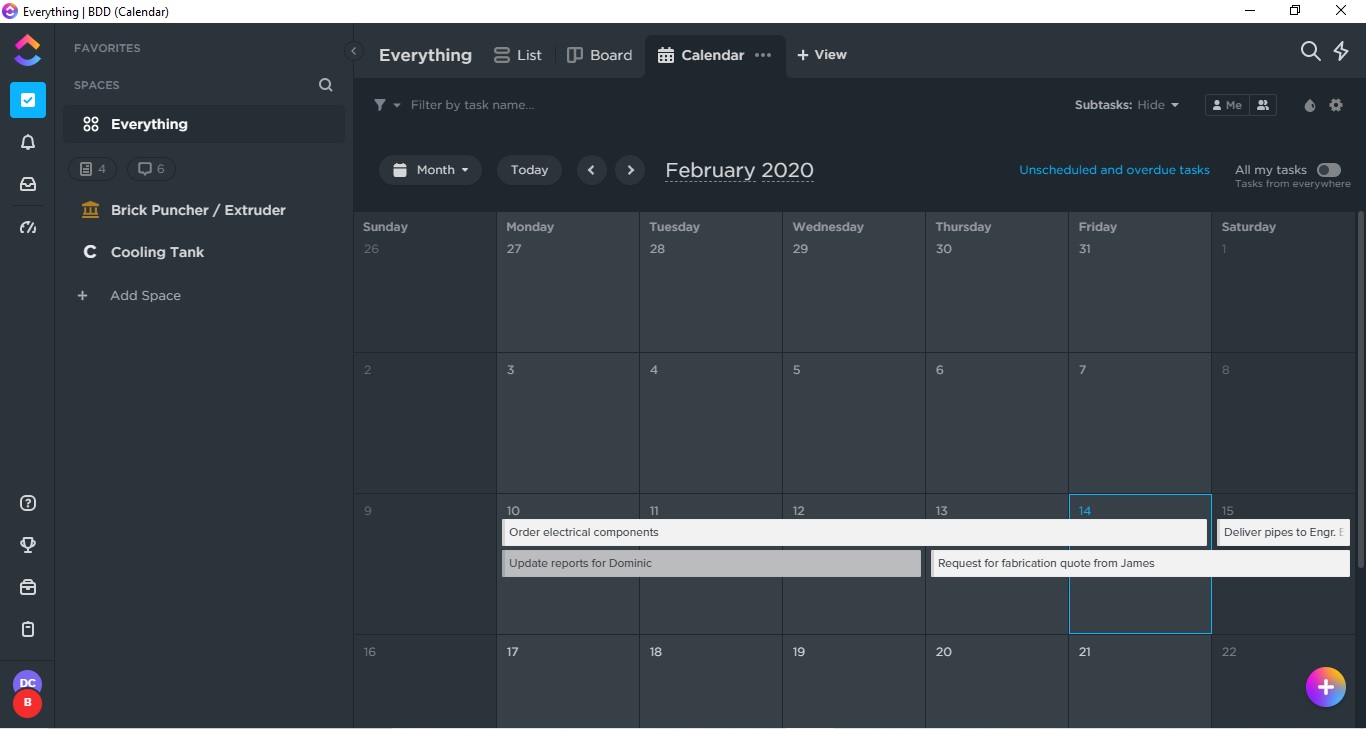Toggle the All my tasks switch

pos(1328,170)
